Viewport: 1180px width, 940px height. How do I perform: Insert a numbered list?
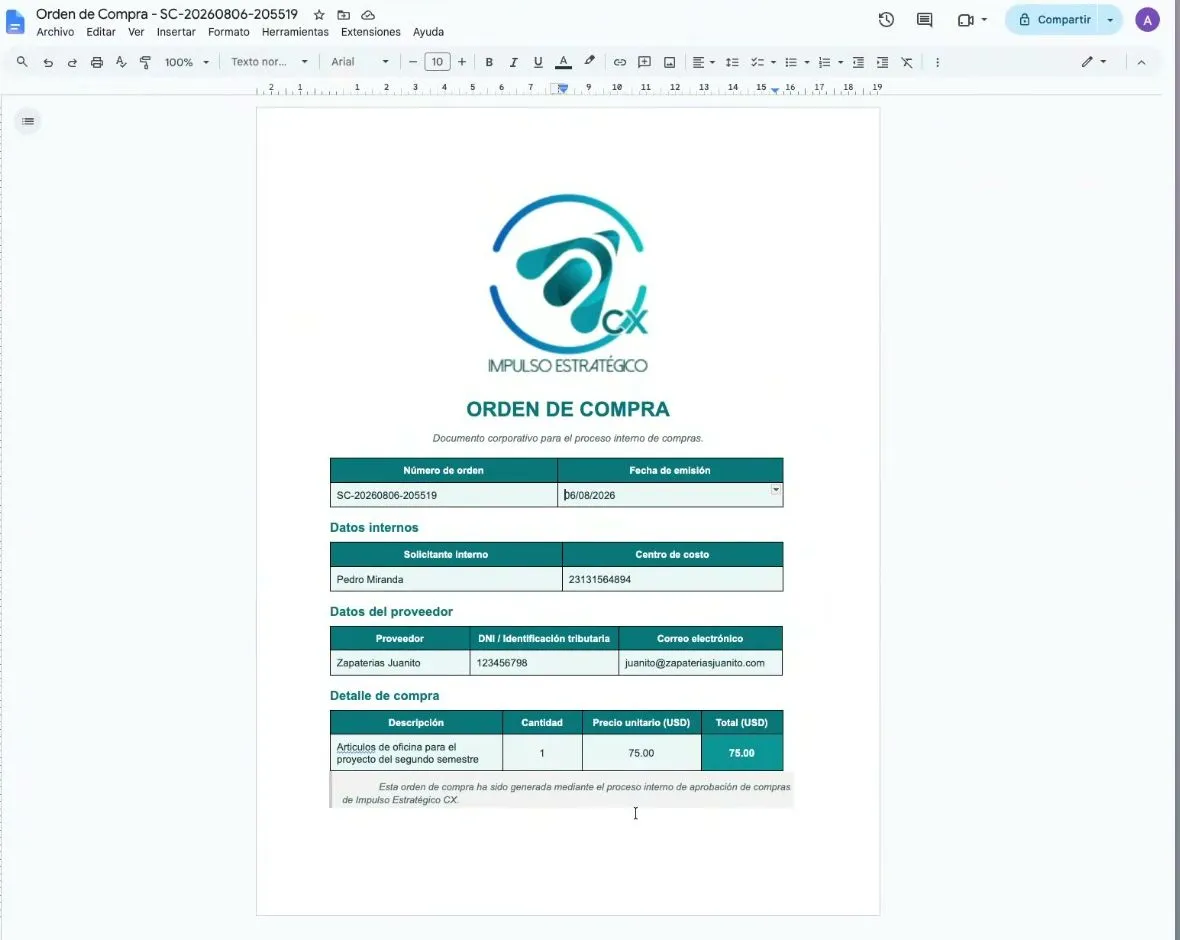[824, 62]
